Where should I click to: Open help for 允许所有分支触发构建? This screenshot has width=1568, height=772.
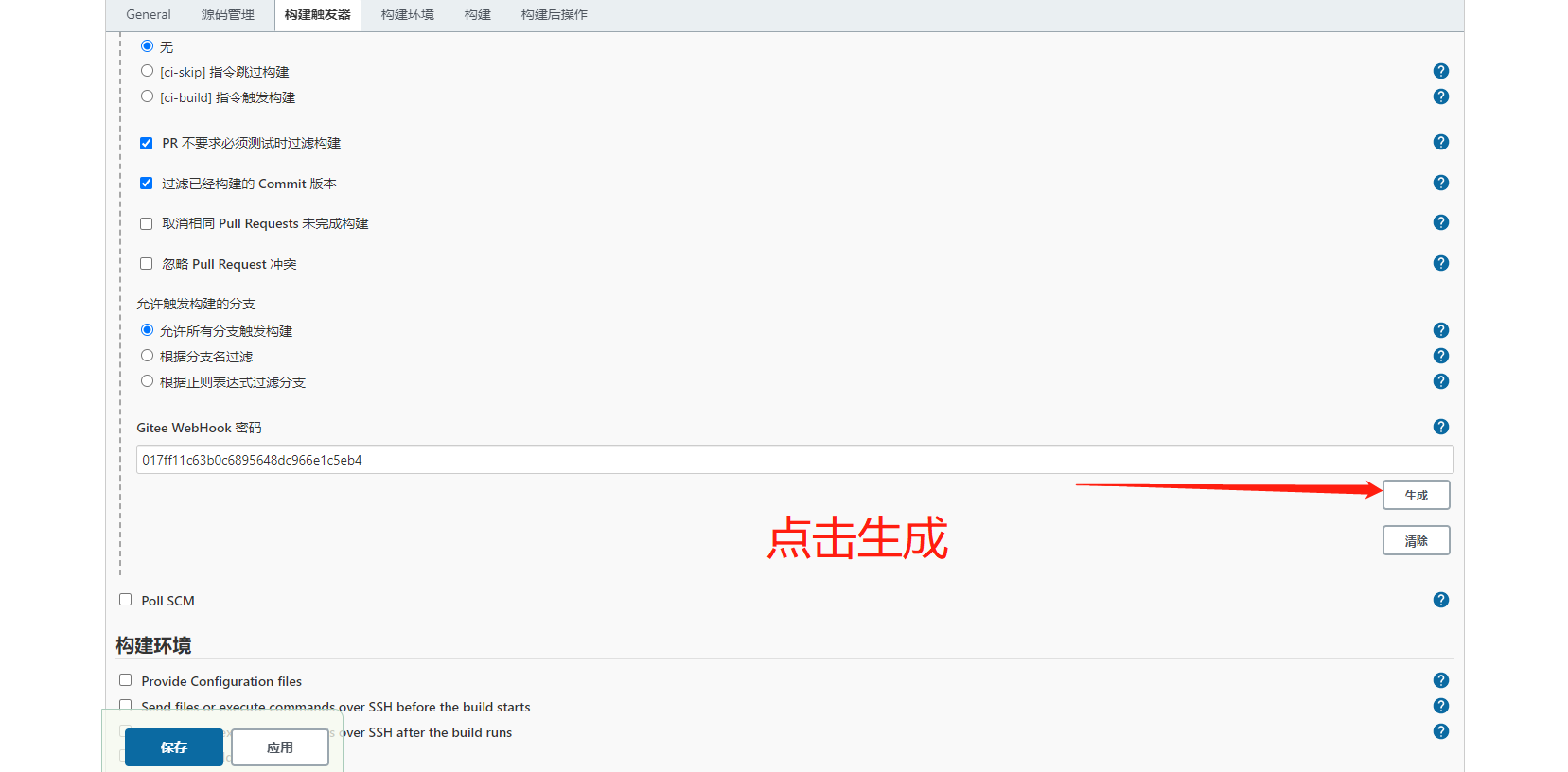point(1440,330)
